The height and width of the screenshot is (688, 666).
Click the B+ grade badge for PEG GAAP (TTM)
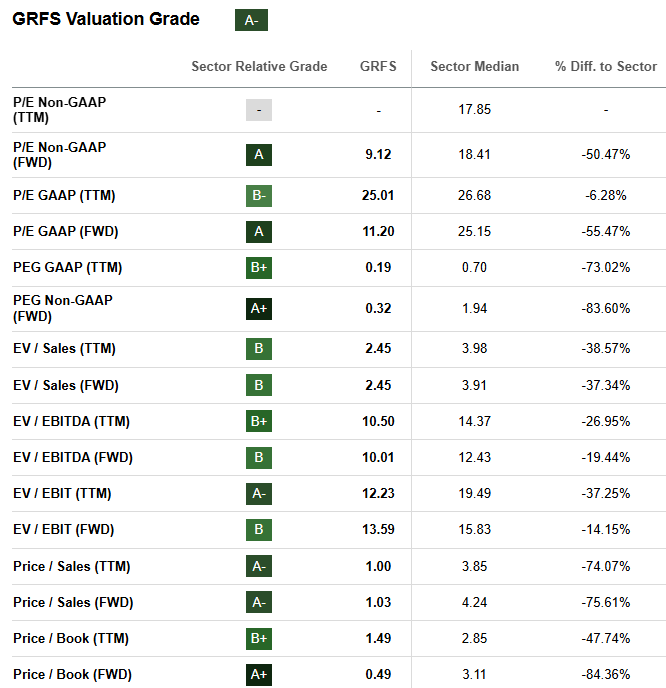click(259, 267)
